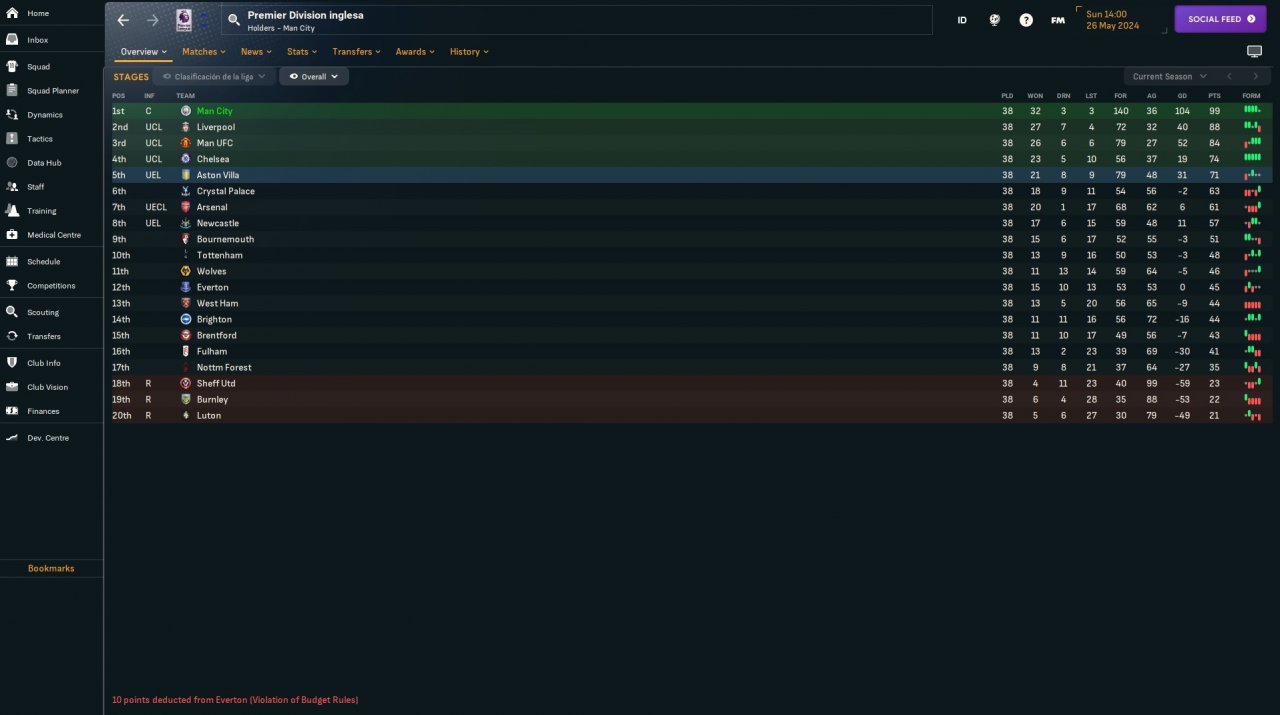
Task: Go to previous season arrow
Action: [x=1229, y=76]
